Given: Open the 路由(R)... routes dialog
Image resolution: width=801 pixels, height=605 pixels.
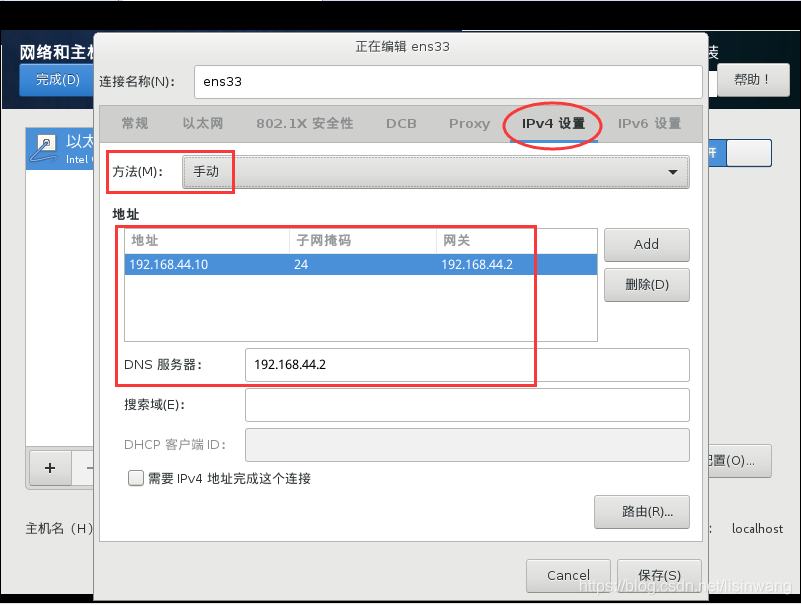Looking at the screenshot, I should [642, 512].
